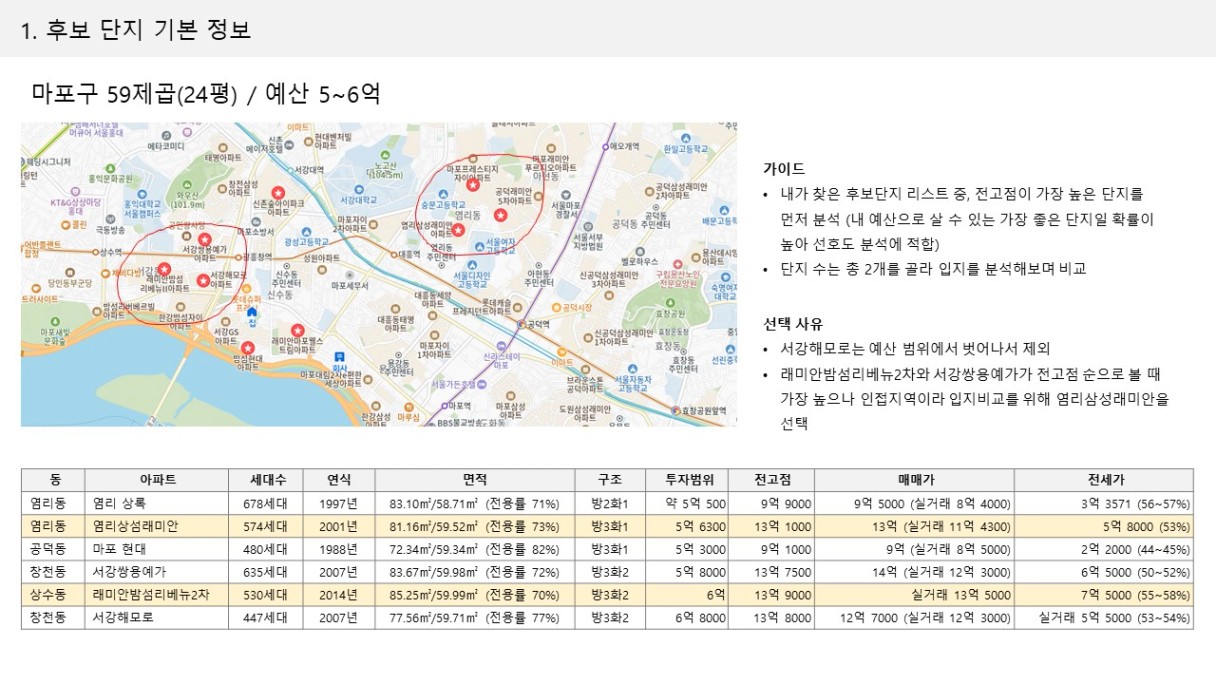Select the 상수동 district cell

(x=53, y=595)
